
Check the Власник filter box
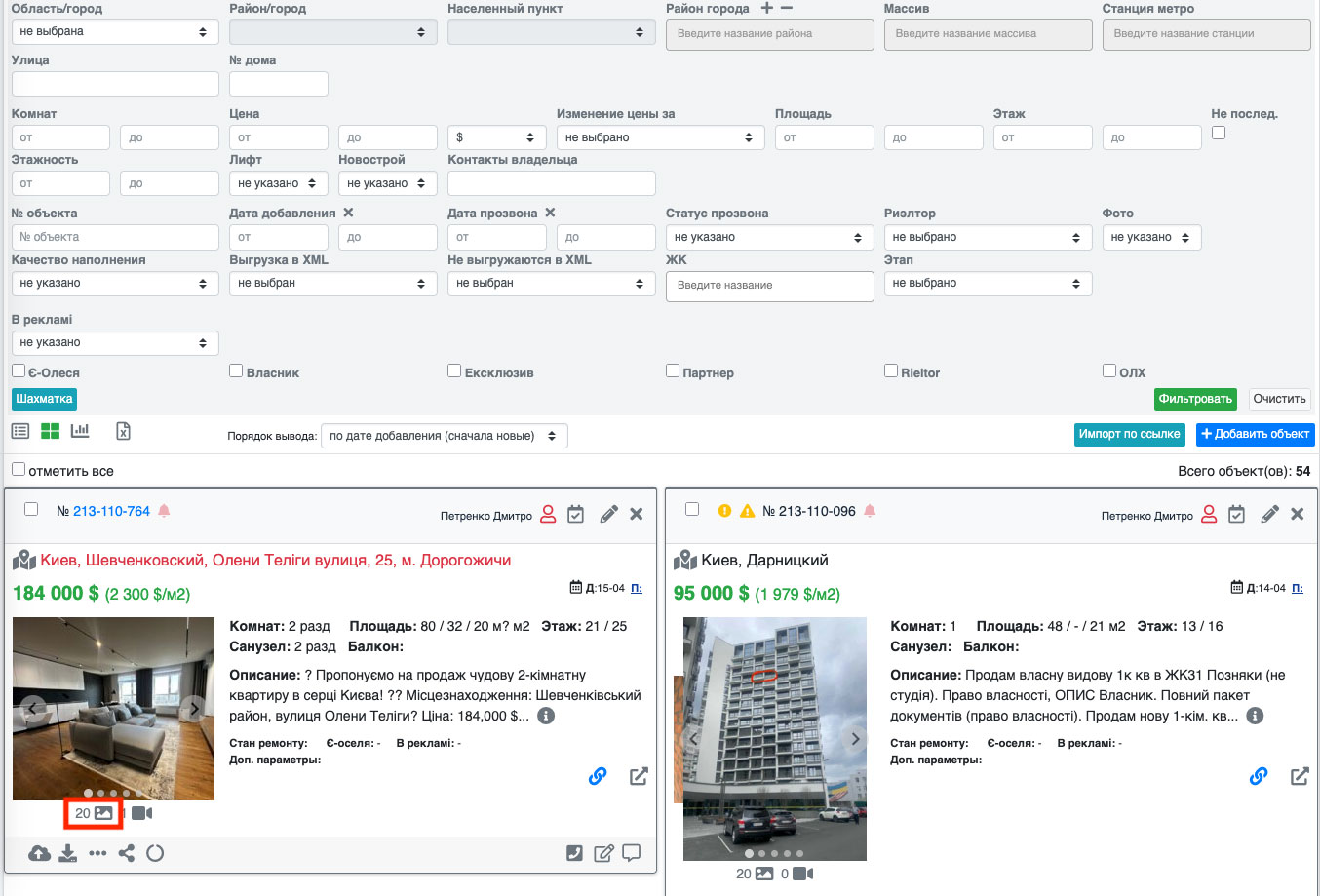click(236, 370)
